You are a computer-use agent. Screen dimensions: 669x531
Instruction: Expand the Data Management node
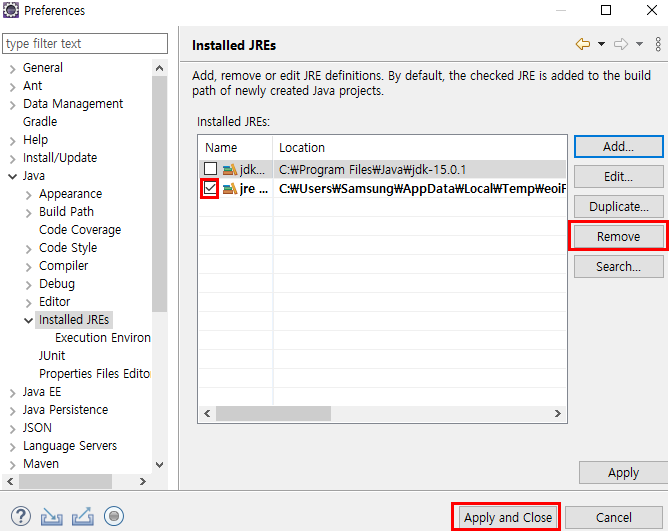tap(12, 104)
